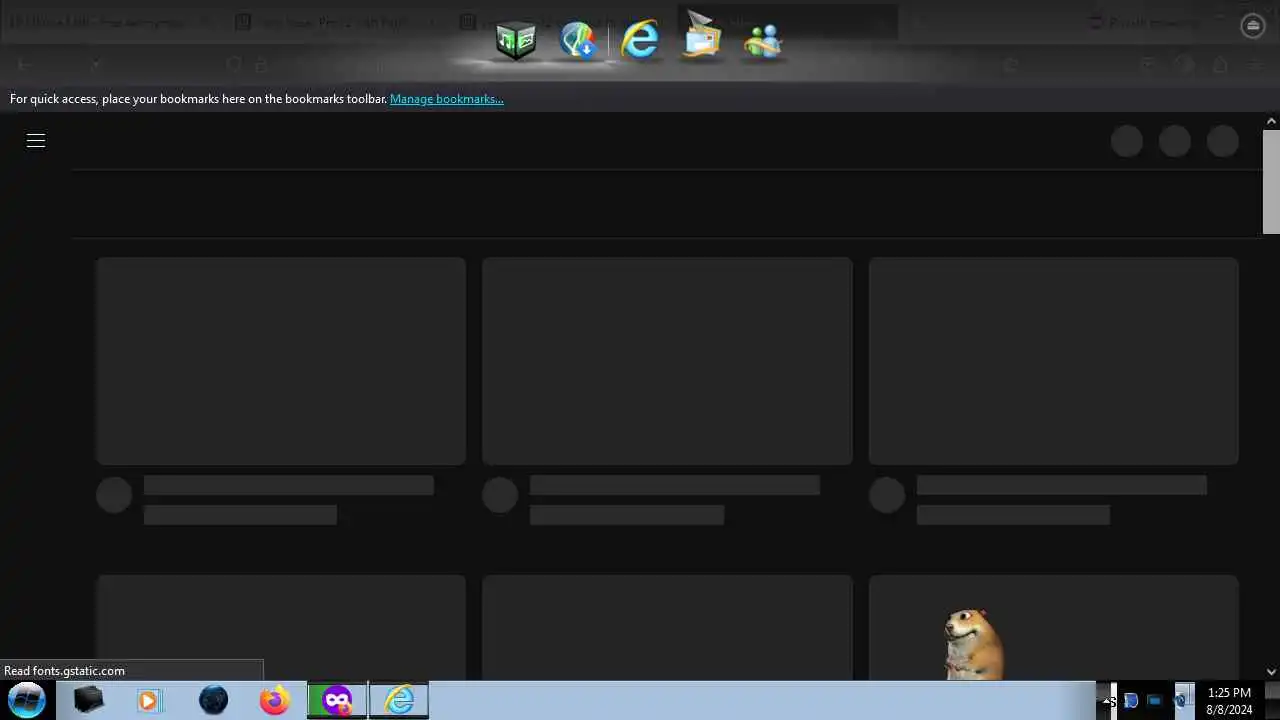This screenshot has width=1280, height=720.
Task: Open the dark blue globe app on the taskbar
Action: point(213,700)
